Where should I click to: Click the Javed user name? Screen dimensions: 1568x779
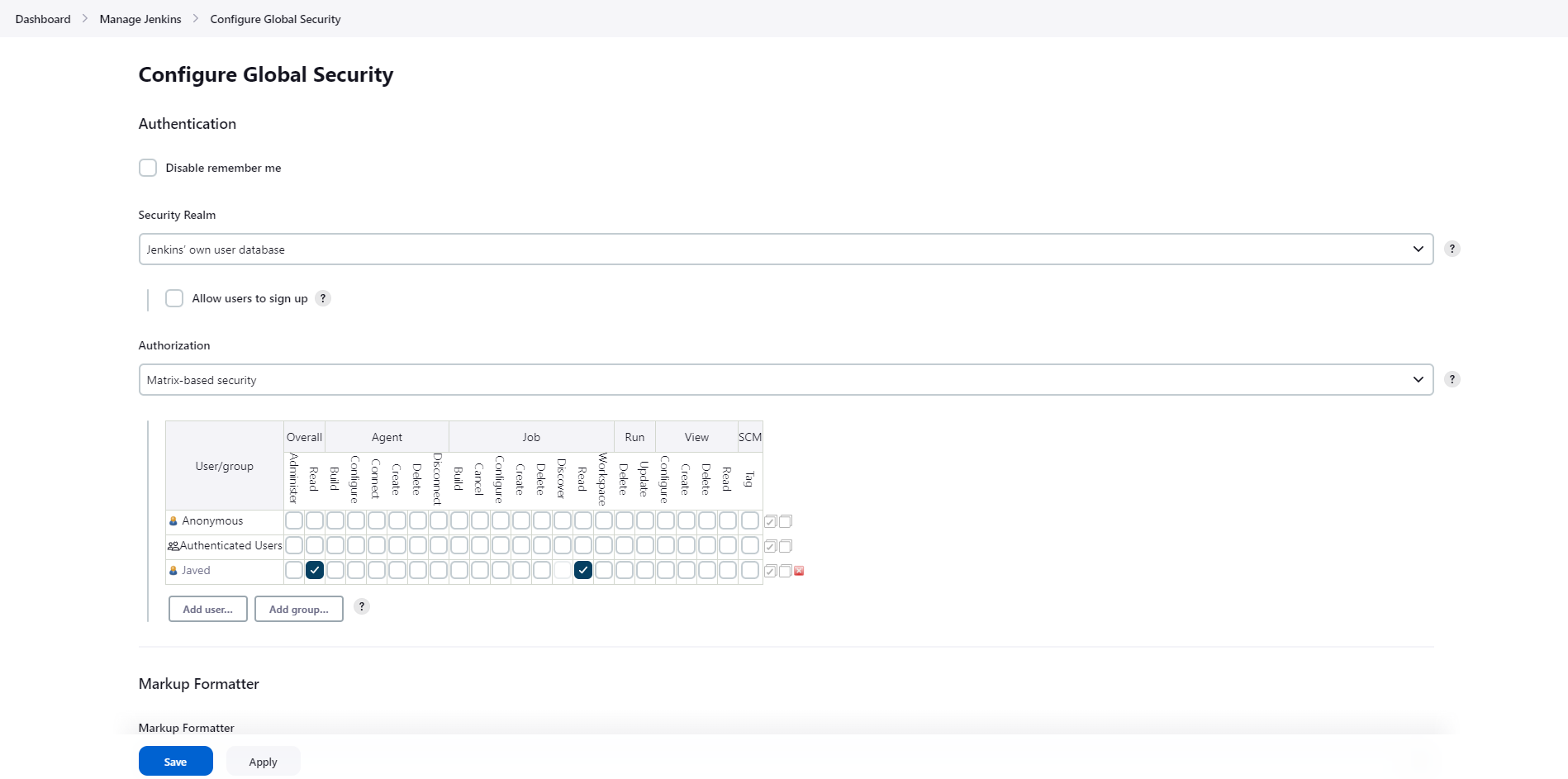coord(196,571)
